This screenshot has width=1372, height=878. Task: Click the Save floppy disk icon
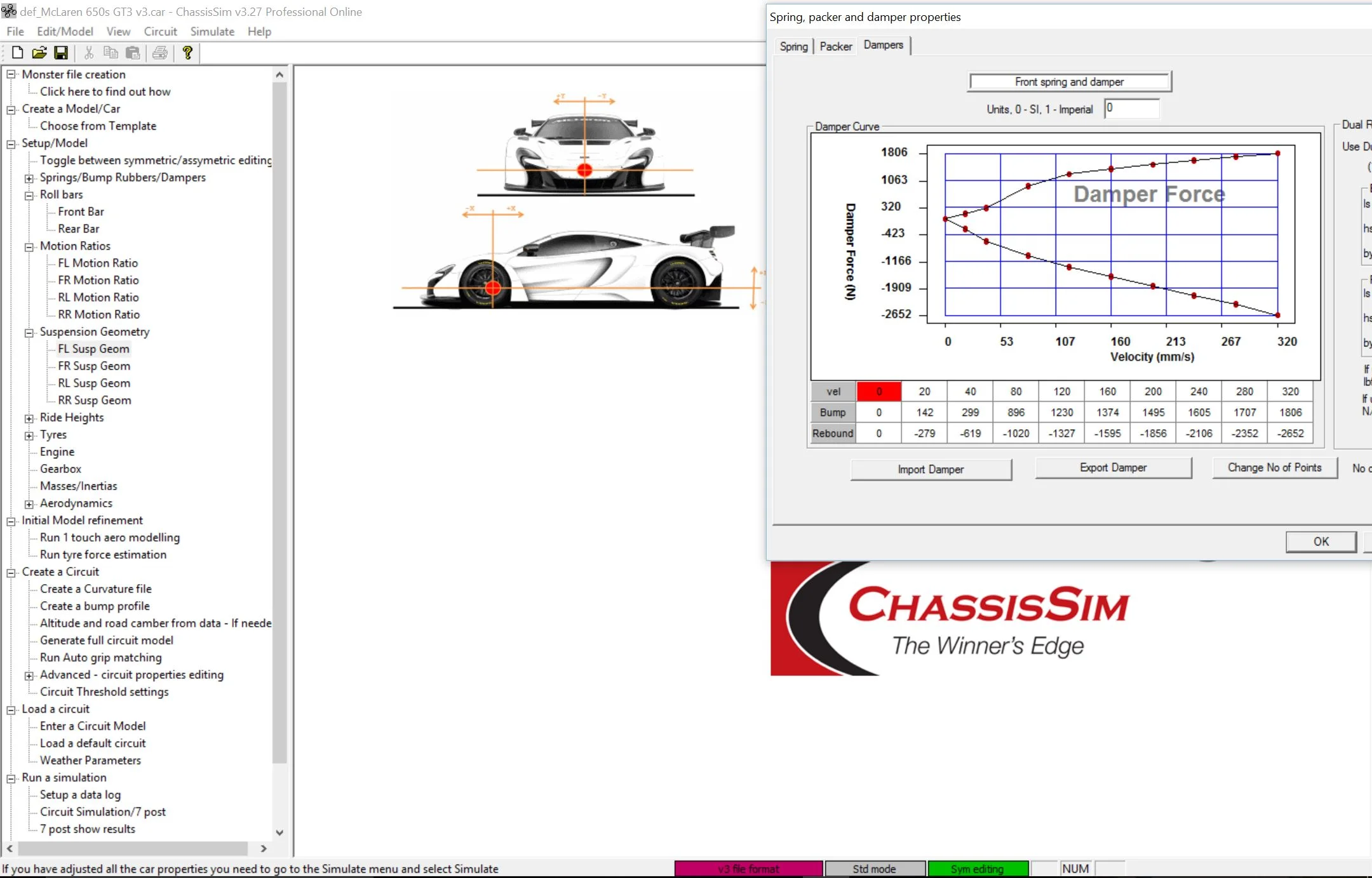tap(60, 53)
